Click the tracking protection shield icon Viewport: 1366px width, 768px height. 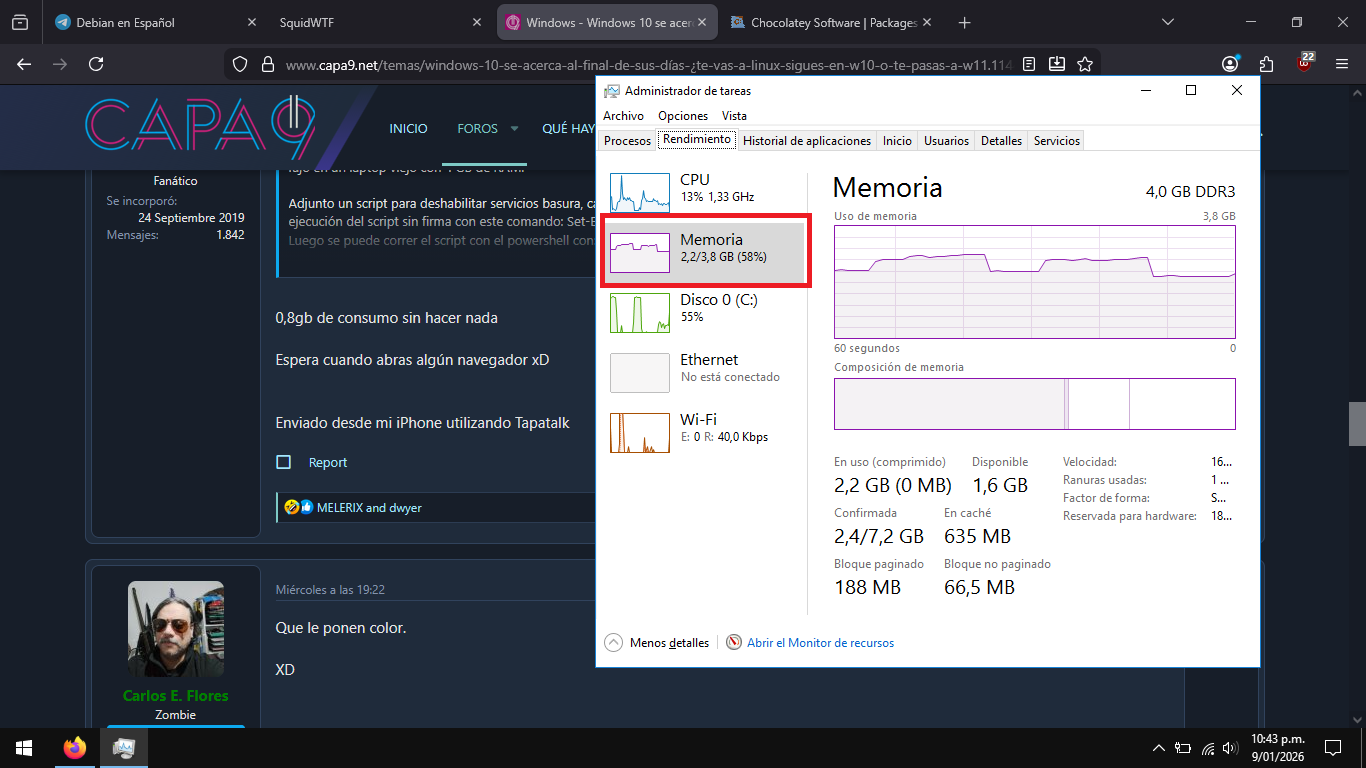pyautogui.click(x=239, y=64)
